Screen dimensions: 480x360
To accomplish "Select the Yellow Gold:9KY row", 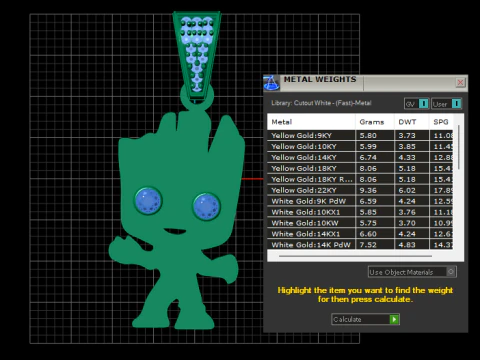I will [x=360, y=135].
